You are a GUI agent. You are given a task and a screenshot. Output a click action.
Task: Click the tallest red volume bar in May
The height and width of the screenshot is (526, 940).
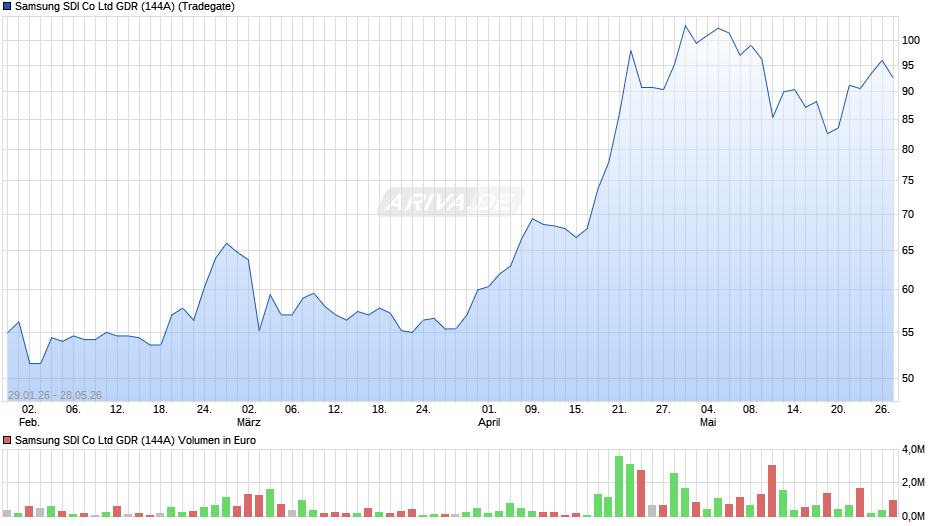(x=772, y=491)
